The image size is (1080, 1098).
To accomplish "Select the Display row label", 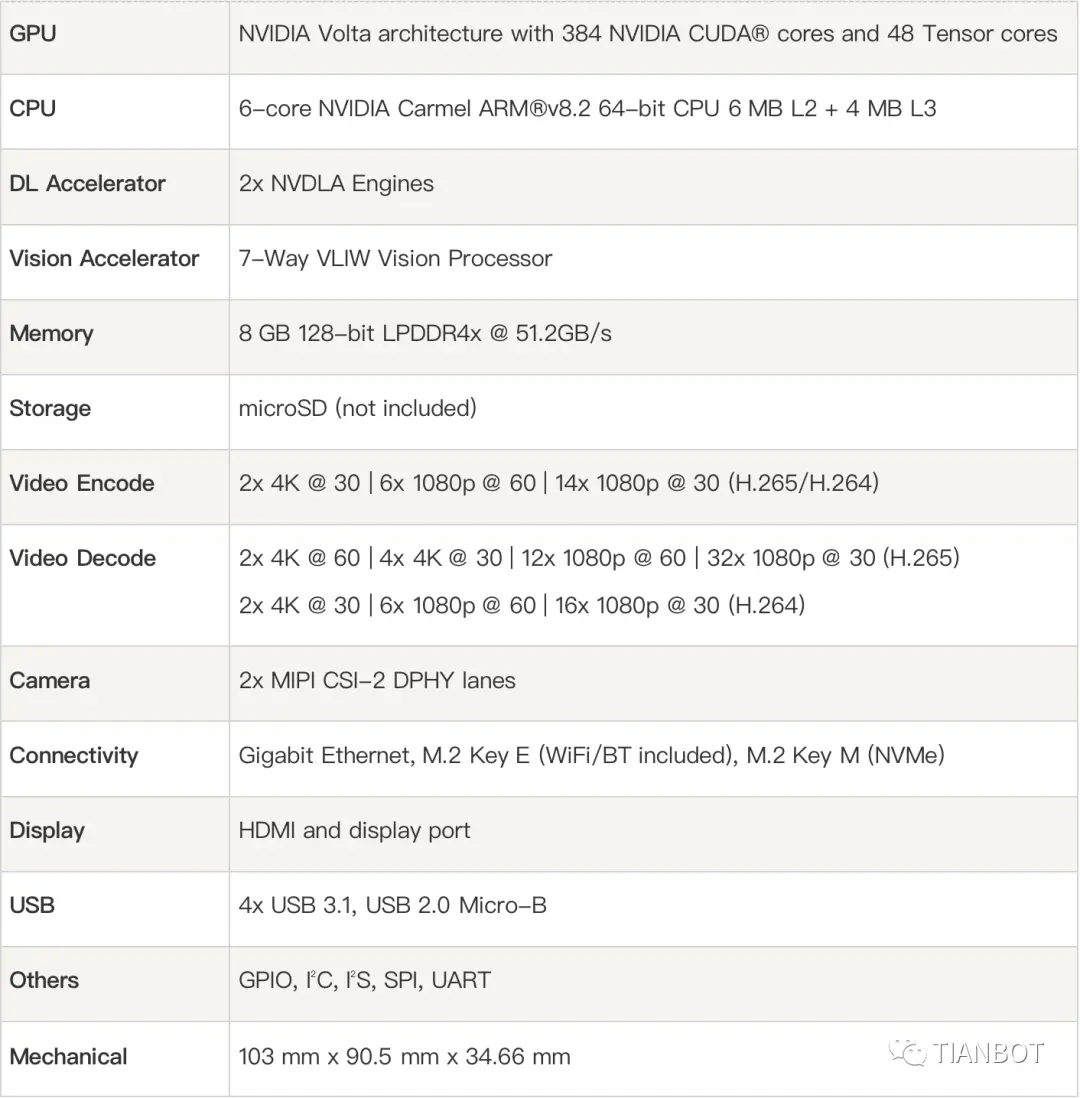I will [47, 831].
